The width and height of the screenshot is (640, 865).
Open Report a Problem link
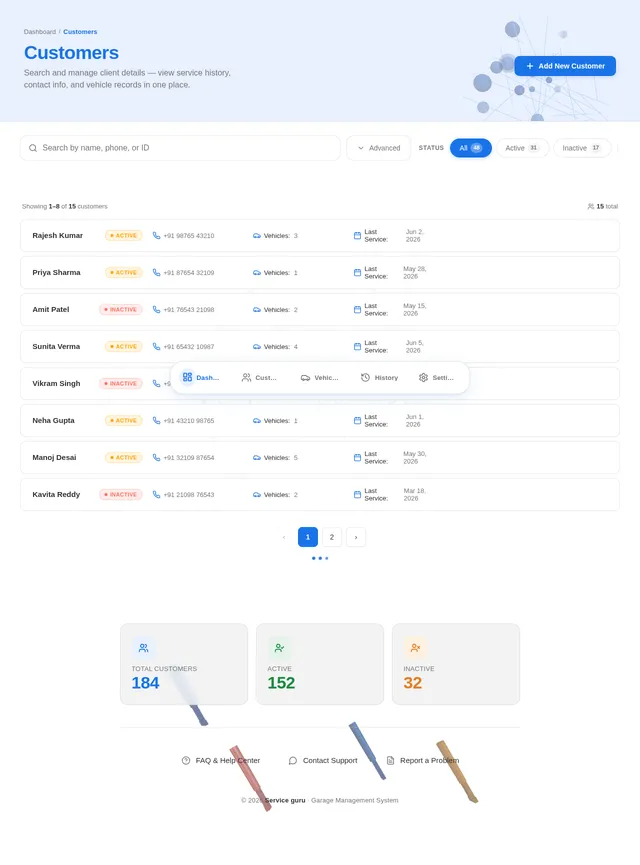tap(423, 760)
